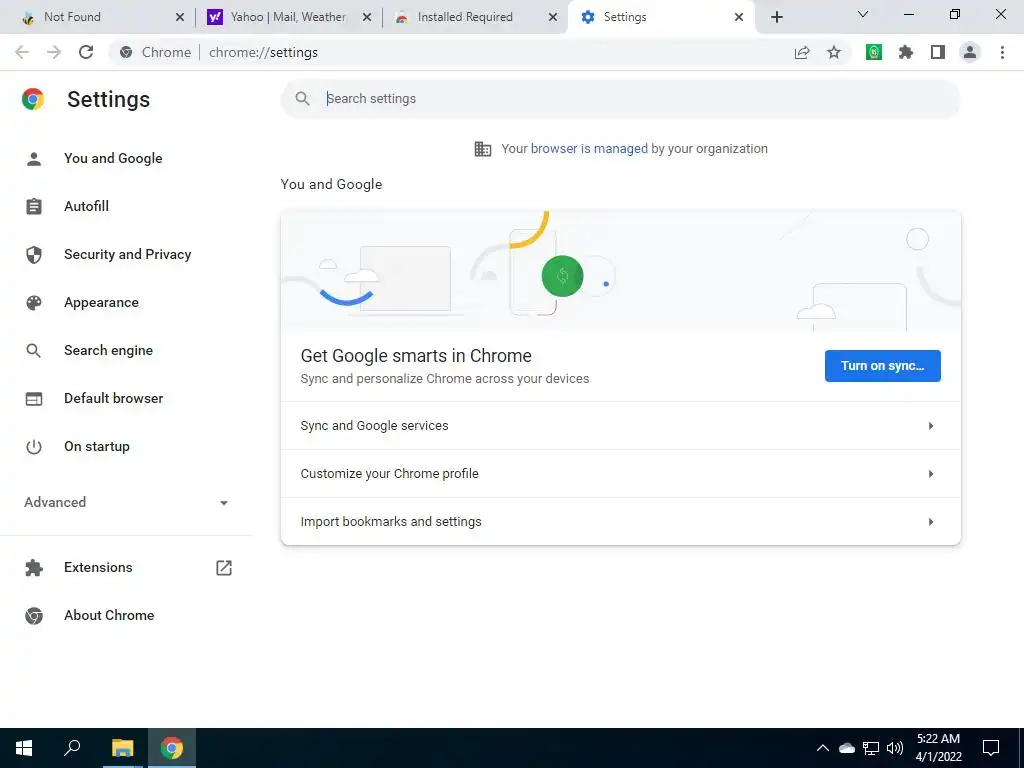Viewport: 1024px width, 768px height.
Task: Open Search engine settings in sidebar
Action: coord(108,351)
